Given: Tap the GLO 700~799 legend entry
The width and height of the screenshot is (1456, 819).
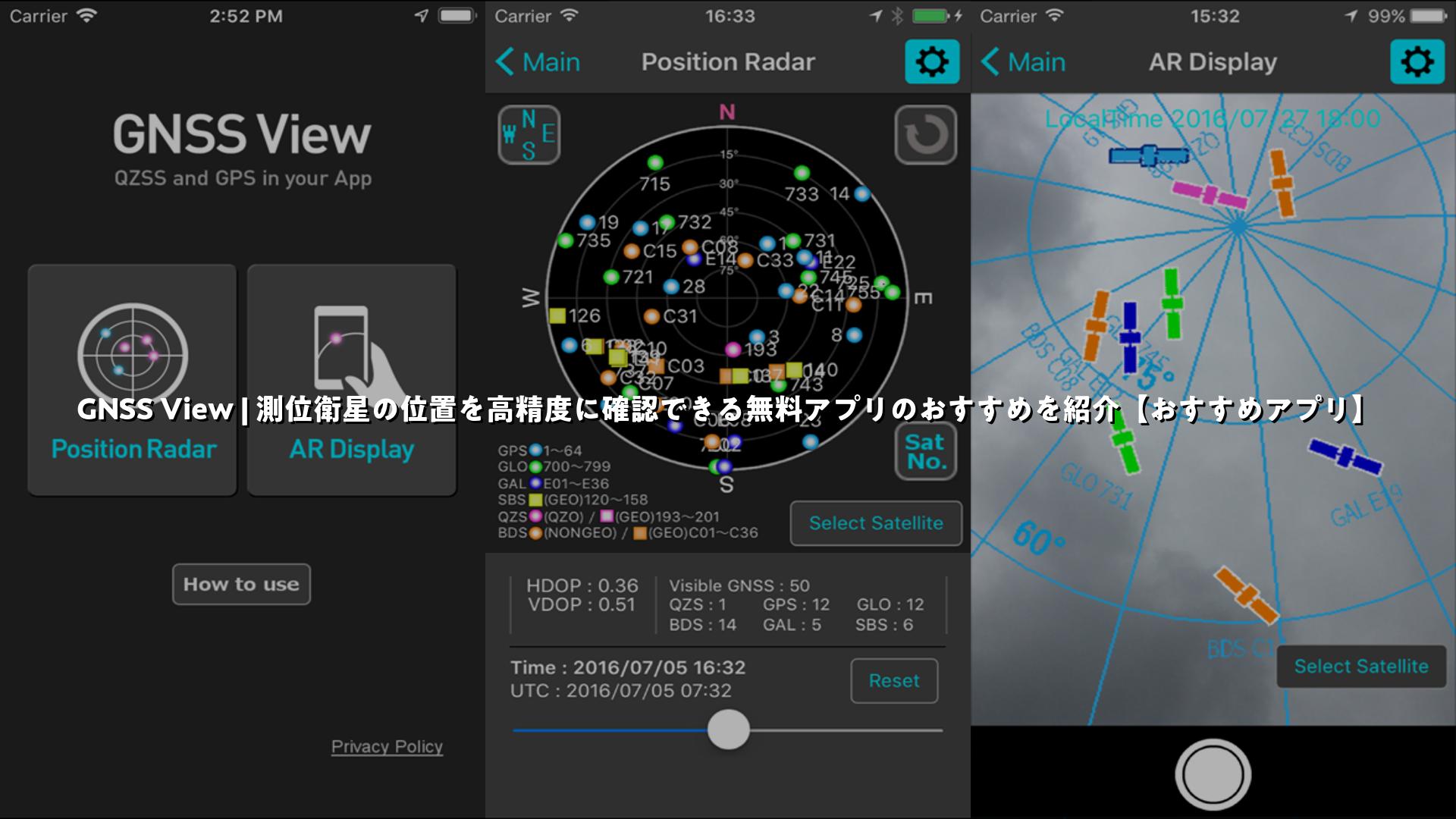Looking at the screenshot, I should (554, 467).
